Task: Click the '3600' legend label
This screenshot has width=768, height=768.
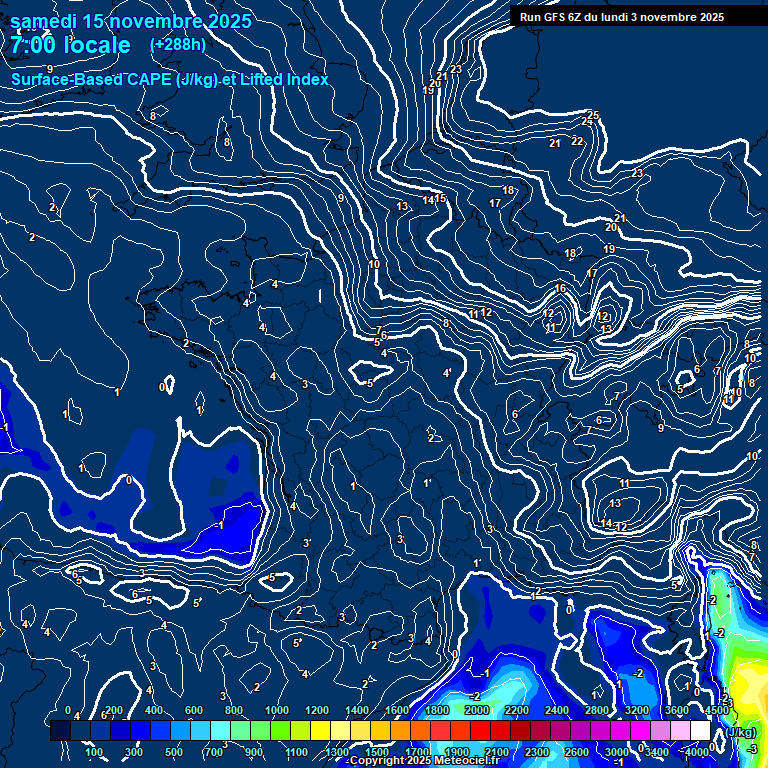Action: [677, 710]
